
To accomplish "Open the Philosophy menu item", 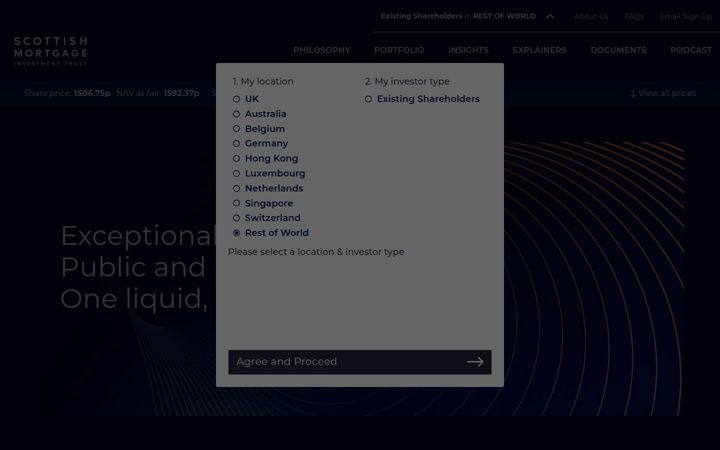I will point(321,50).
